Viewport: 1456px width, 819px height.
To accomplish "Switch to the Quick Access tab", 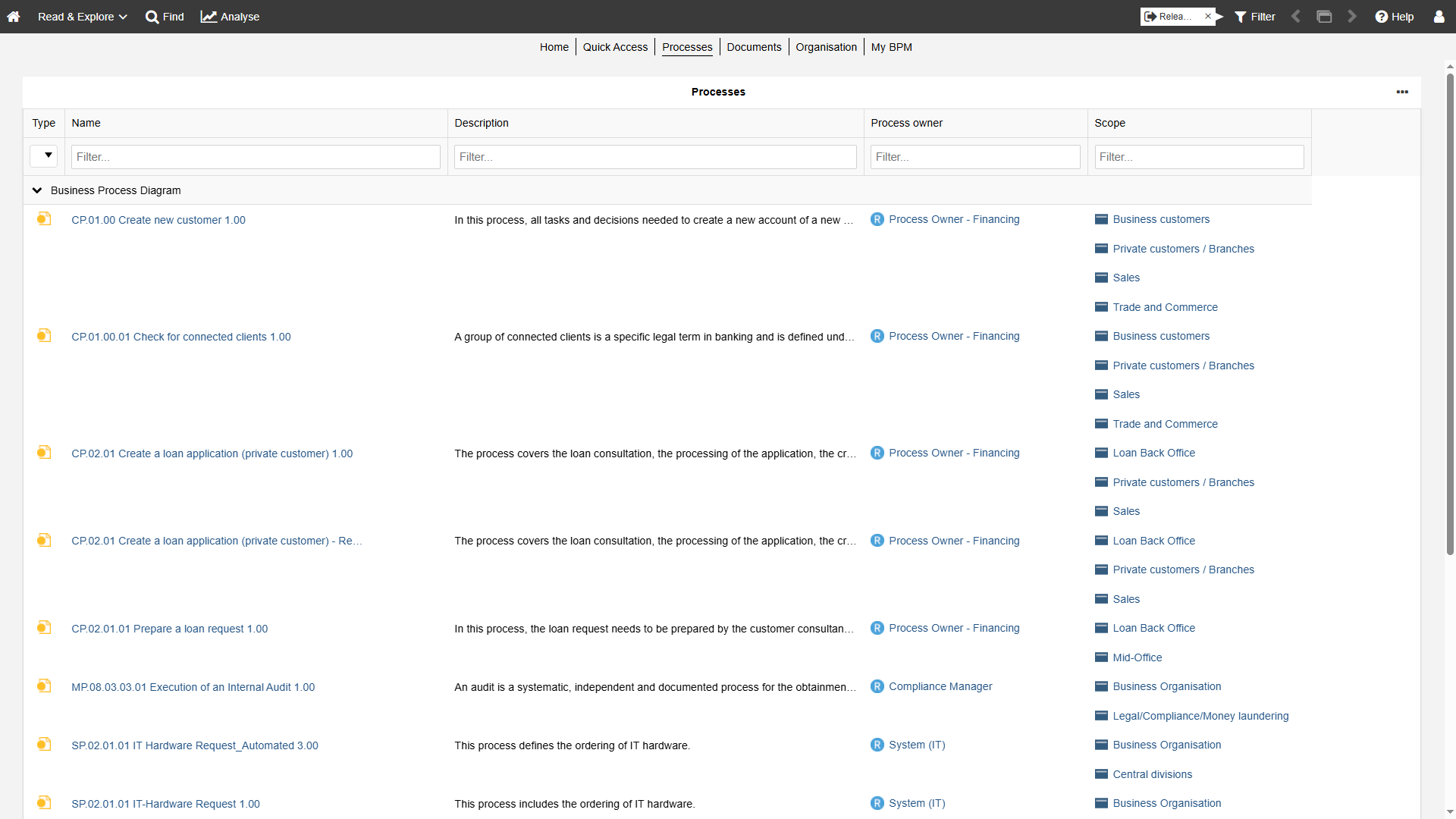I will [x=615, y=47].
